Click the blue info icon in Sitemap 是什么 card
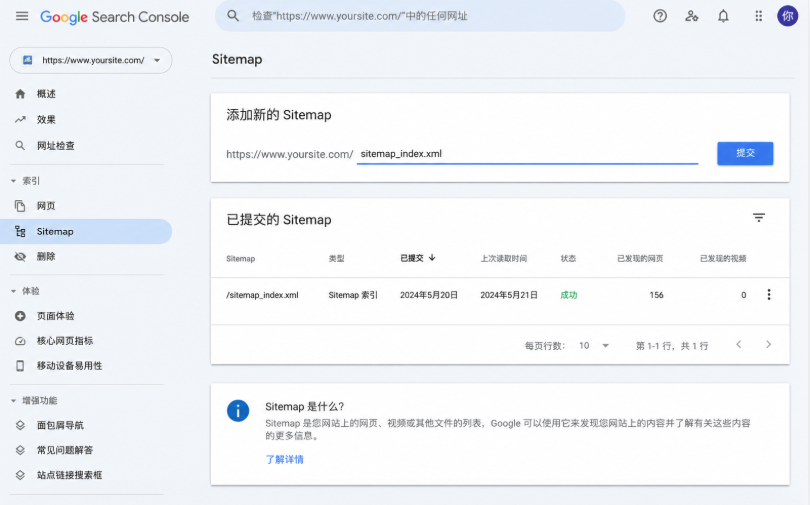This screenshot has height=505, width=810. click(238, 411)
